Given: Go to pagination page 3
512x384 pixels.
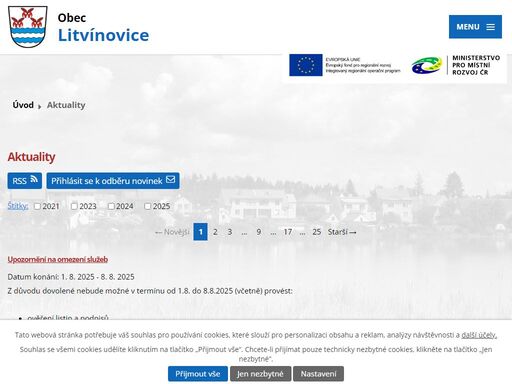Looking at the screenshot, I should click(x=230, y=232).
